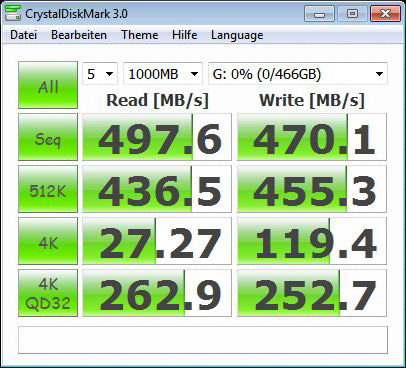Open the test count dropdown showing 5
The height and width of the screenshot is (368, 406).
[100, 74]
